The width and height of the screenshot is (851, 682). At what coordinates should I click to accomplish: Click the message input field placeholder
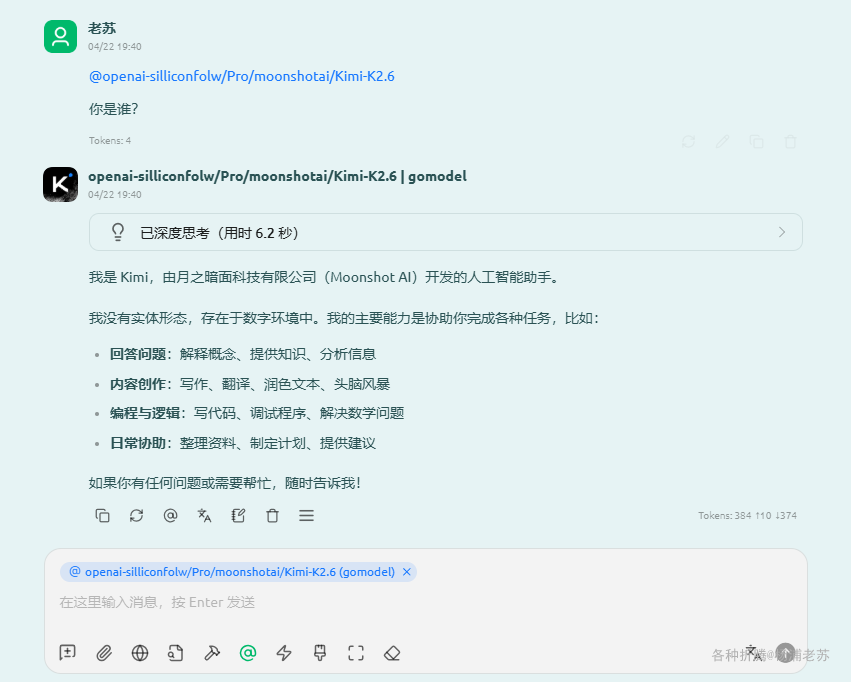[x=157, y=602]
